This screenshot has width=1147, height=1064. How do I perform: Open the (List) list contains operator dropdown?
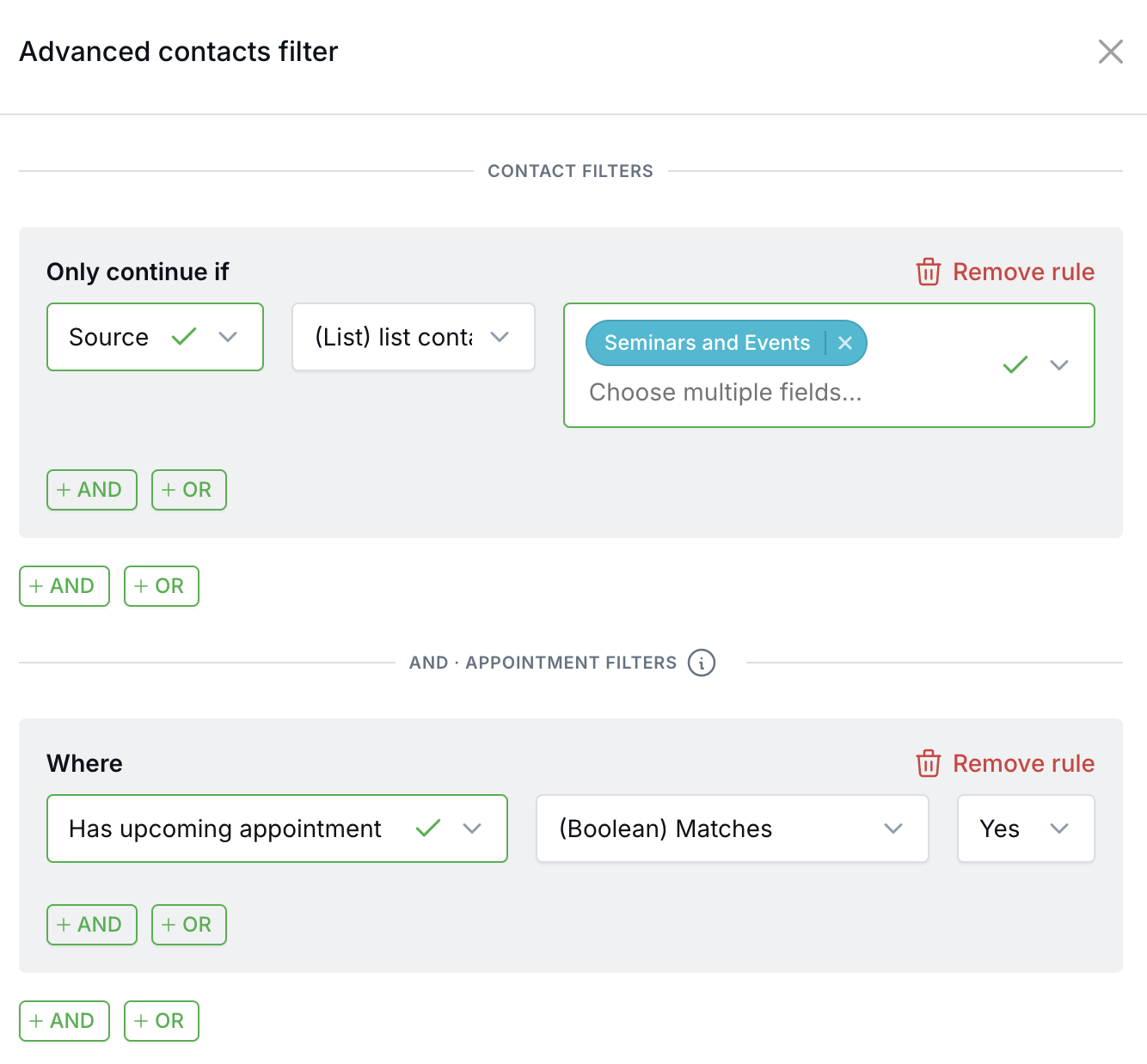414,337
